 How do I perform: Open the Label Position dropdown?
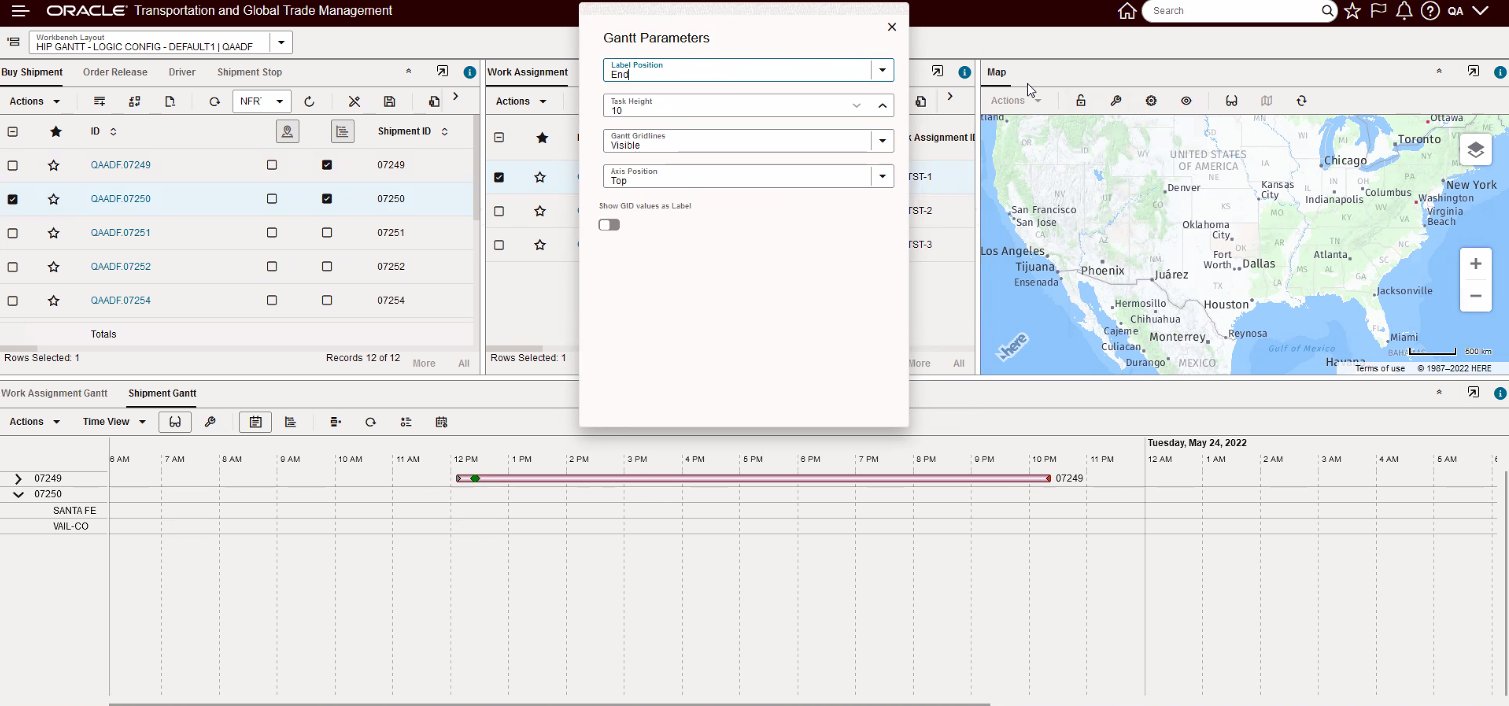pyautogui.click(x=881, y=70)
